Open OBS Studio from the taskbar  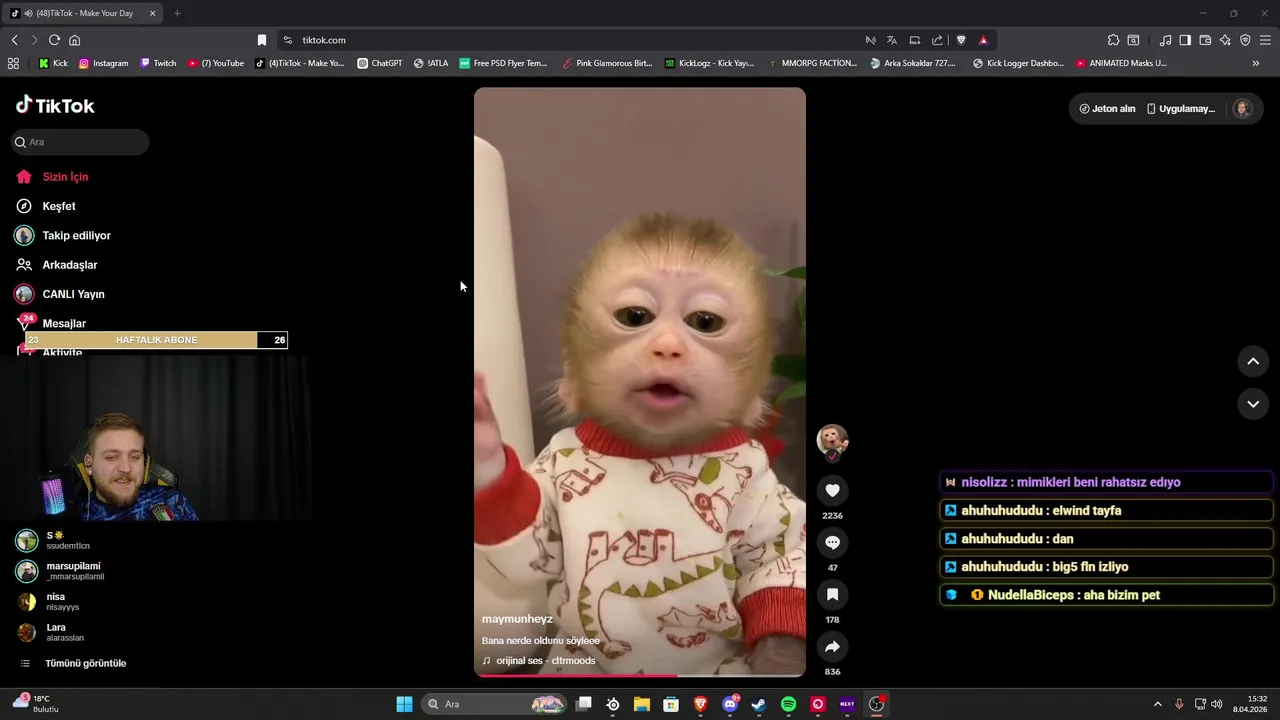(x=876, y=704)
